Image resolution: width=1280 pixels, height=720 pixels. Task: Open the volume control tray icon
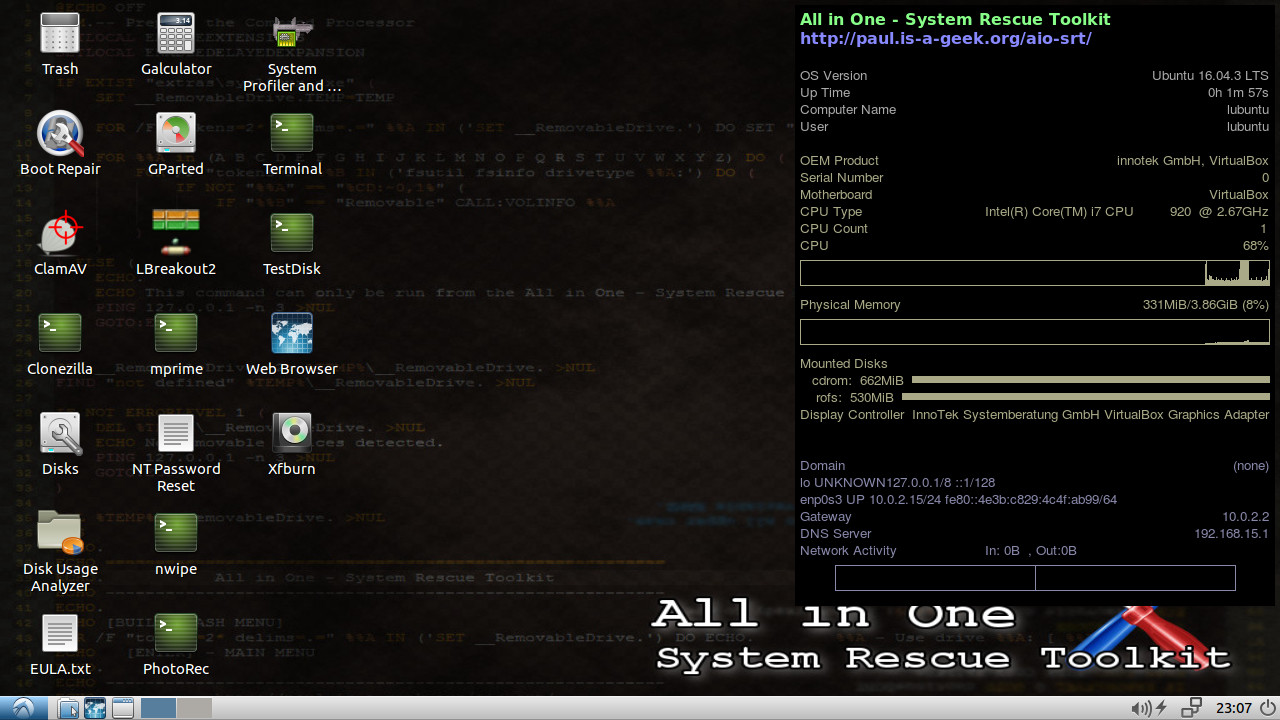click(1140, 708)
